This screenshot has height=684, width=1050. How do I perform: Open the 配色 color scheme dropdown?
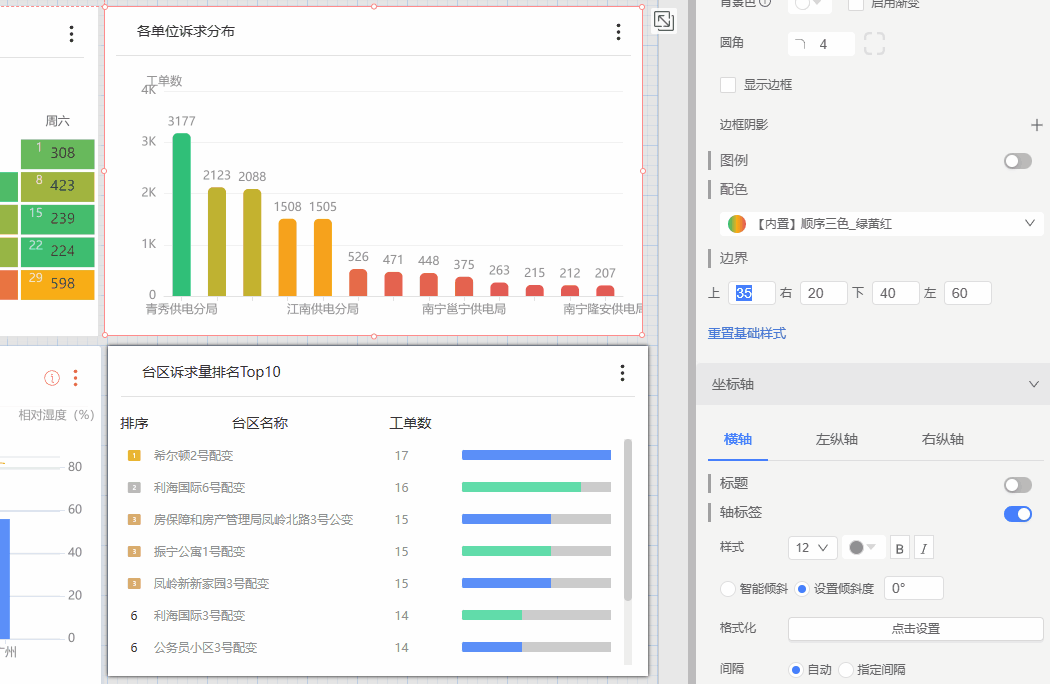(x=882, y=224)
